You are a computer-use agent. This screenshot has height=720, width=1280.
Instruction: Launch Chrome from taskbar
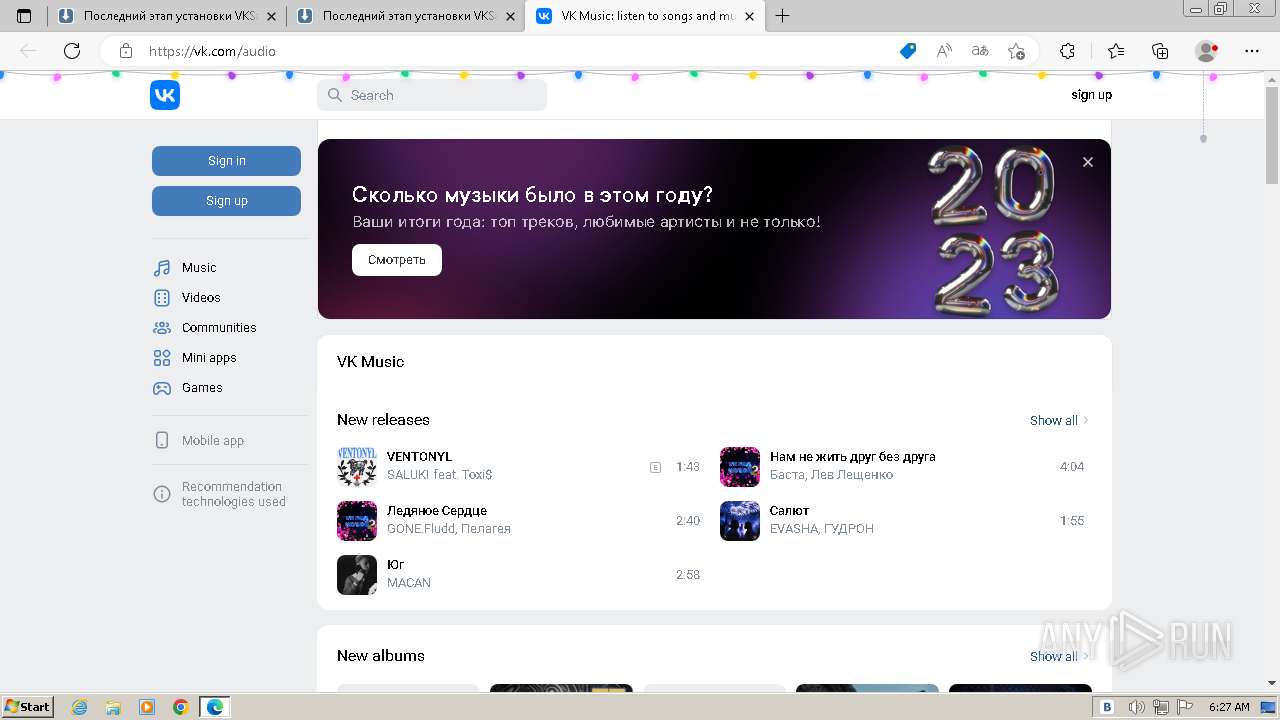point(181,707)
